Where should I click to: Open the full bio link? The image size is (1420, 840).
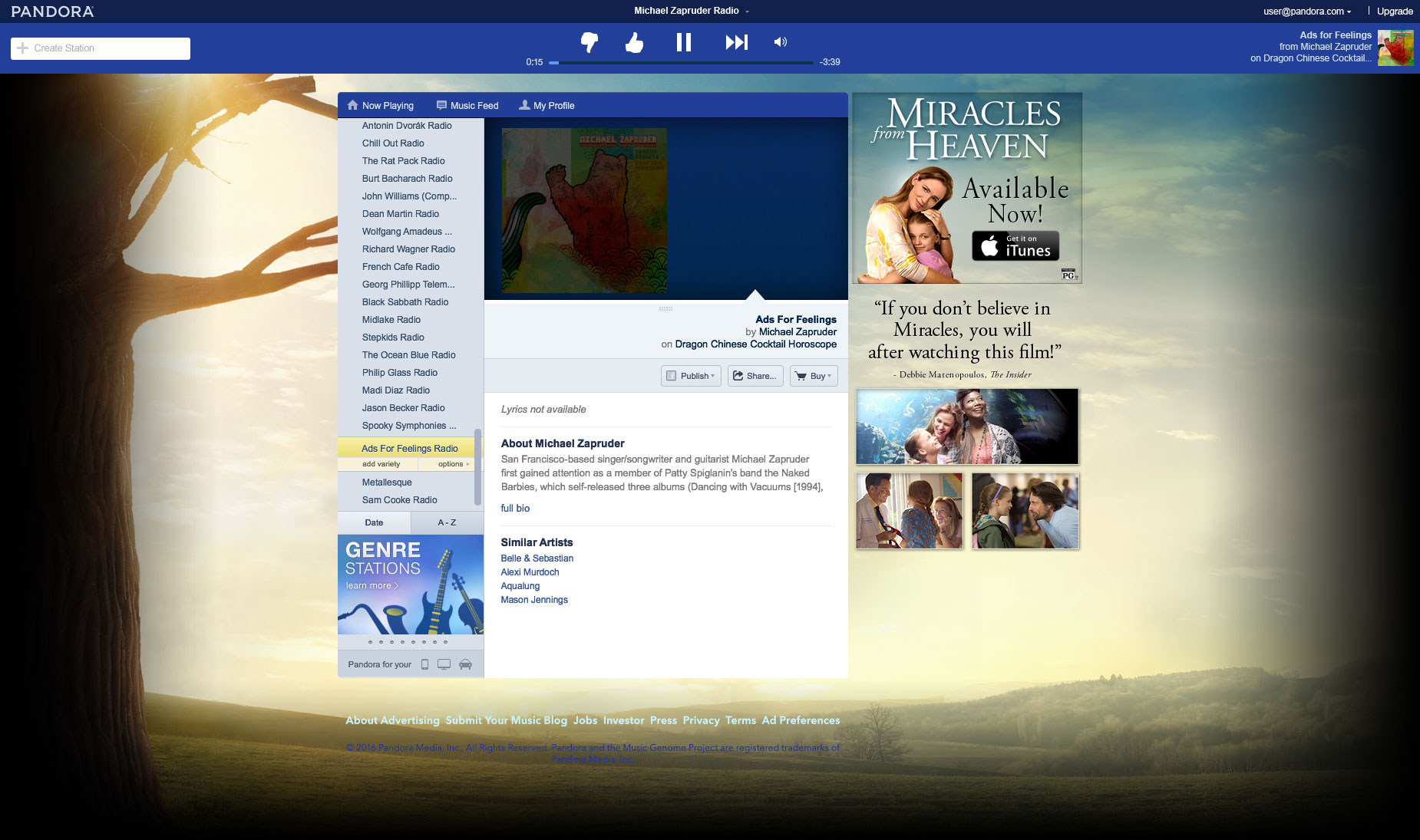(x=515, y=508)
